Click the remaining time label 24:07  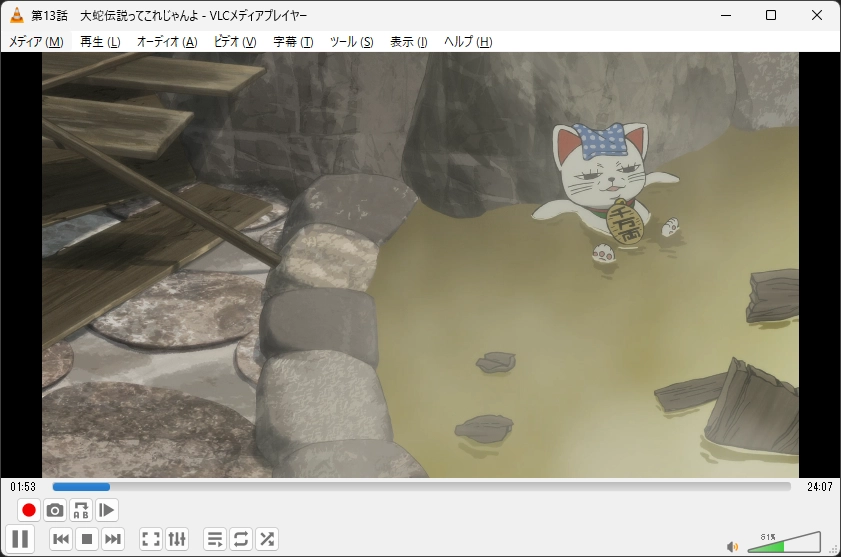[x=819, y=487]
